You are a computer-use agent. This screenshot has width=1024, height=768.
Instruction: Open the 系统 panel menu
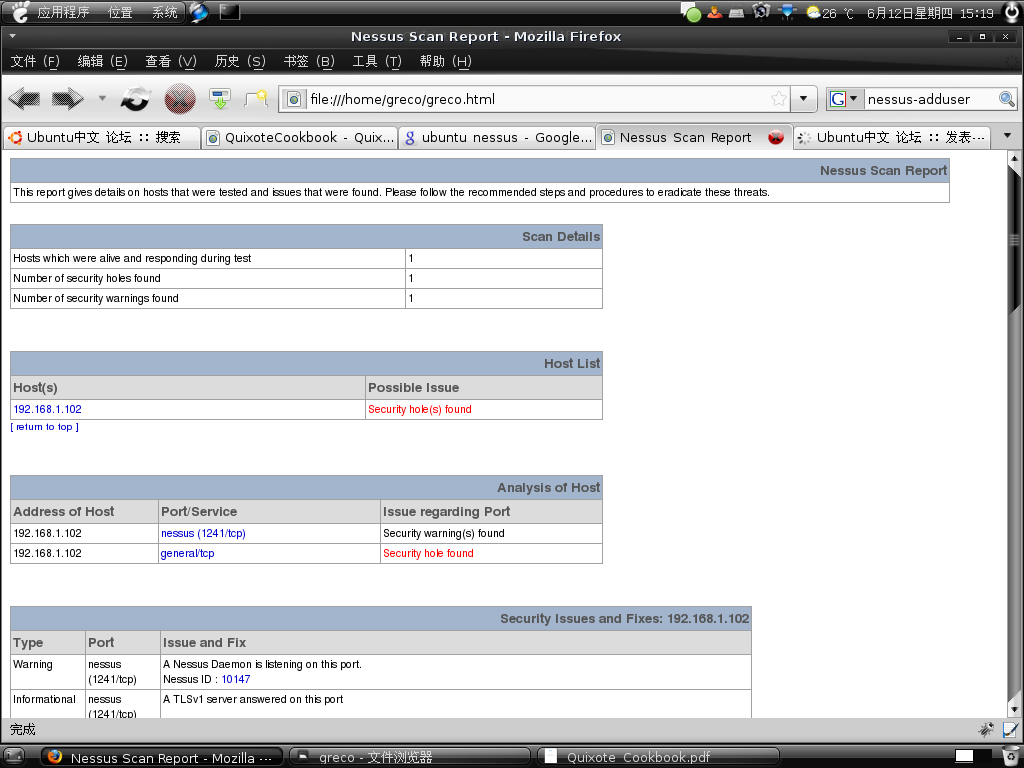[165, 12]
